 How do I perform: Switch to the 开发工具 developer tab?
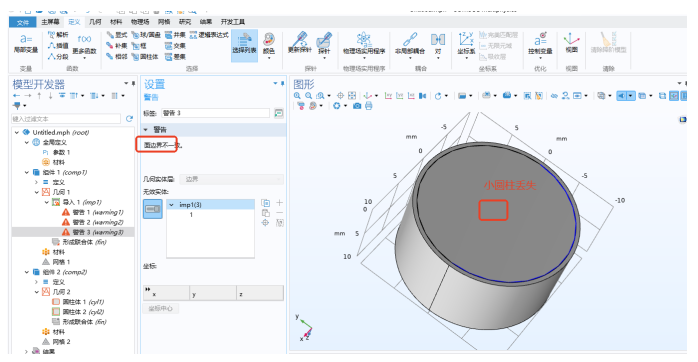(233, 22)
